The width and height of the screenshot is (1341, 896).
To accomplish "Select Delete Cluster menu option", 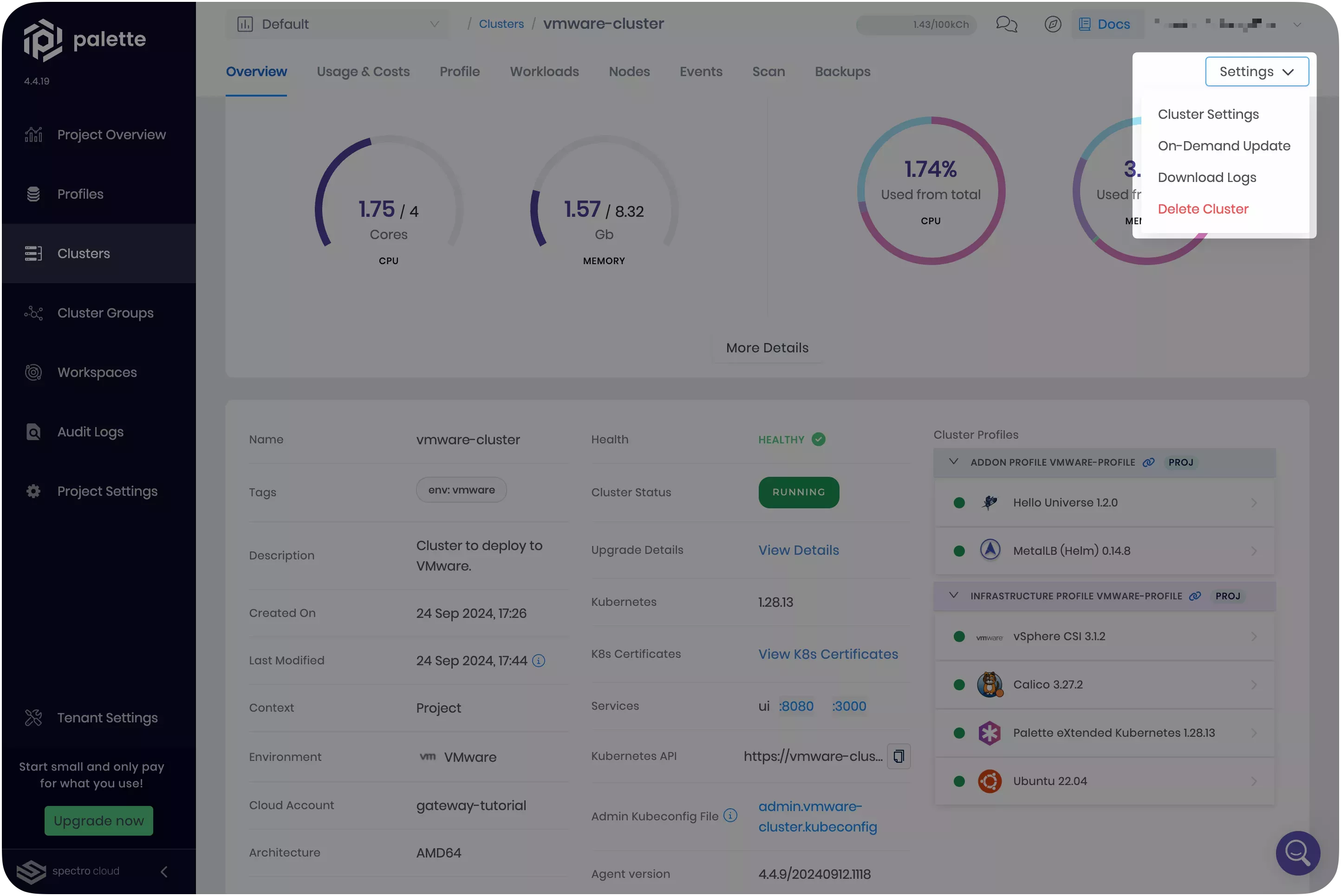I will point(1203,209).
